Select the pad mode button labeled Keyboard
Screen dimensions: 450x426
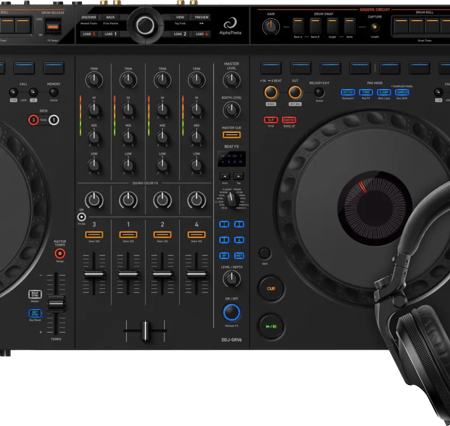pos(348,92)
